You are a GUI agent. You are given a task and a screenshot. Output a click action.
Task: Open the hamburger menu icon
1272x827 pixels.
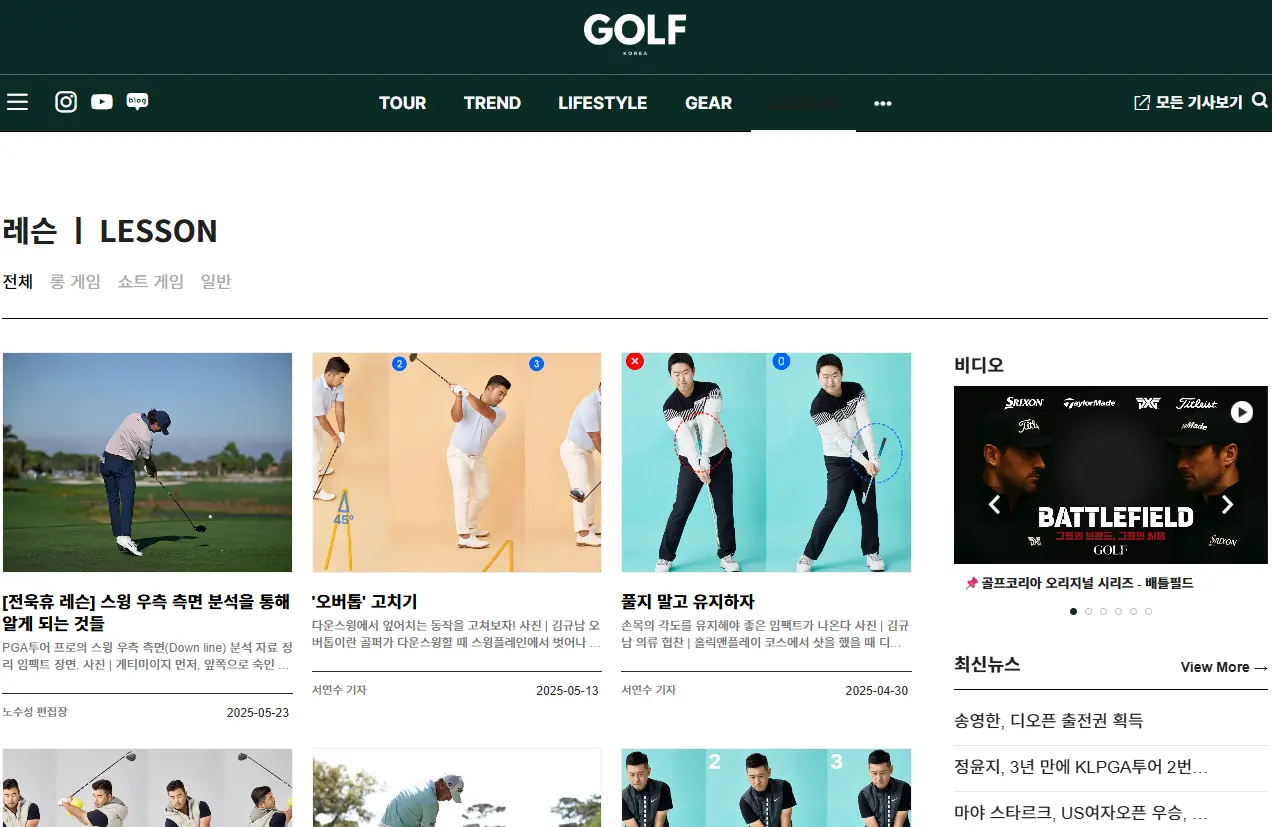click(x=17, y=102)
